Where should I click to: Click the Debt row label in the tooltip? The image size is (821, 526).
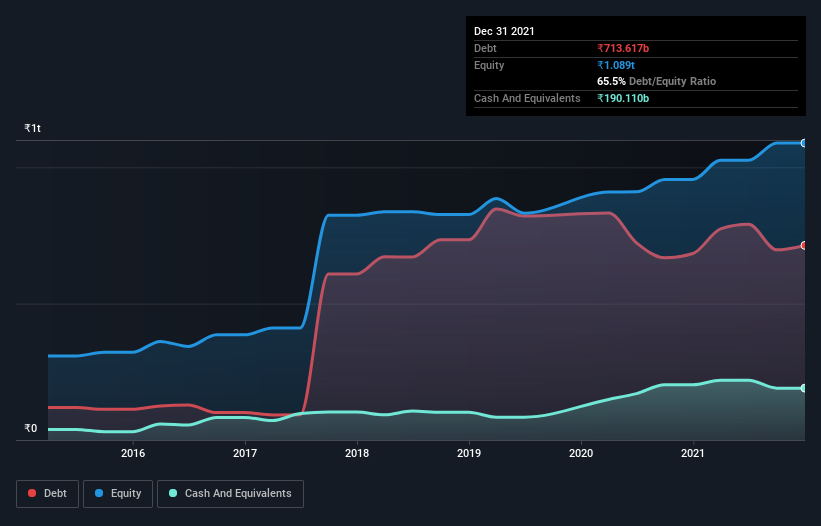point(485,48)
